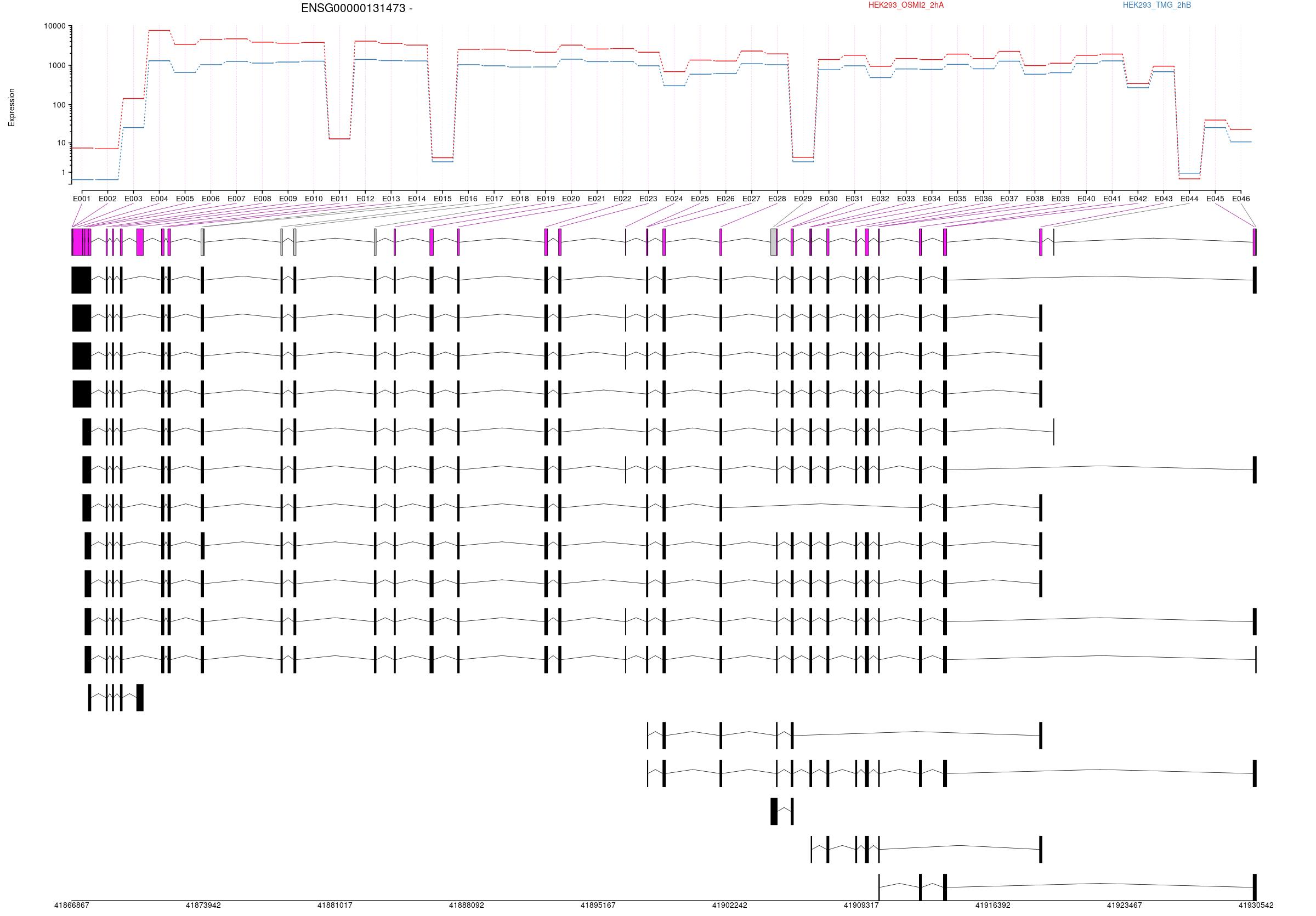Click exon label E033

click(906, 199)
